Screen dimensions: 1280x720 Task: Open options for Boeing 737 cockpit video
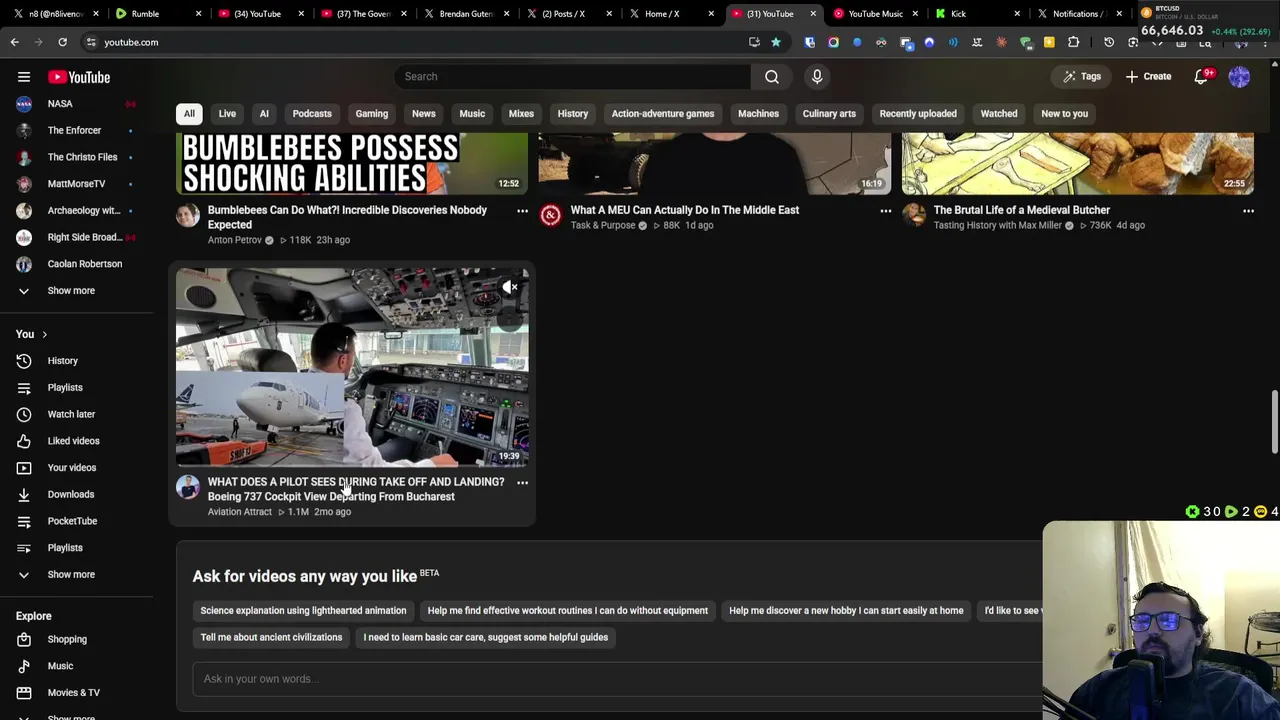[522, 483]
